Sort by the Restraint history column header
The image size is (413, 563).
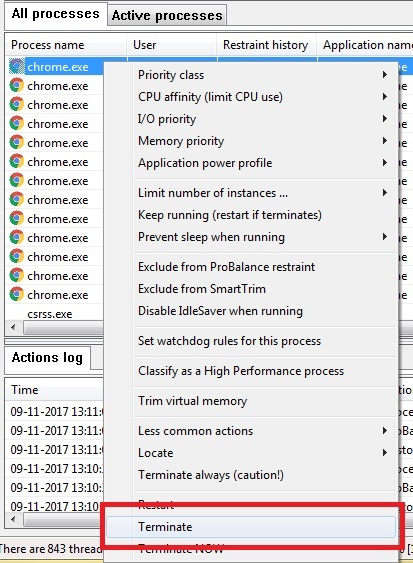pos(266,45)
